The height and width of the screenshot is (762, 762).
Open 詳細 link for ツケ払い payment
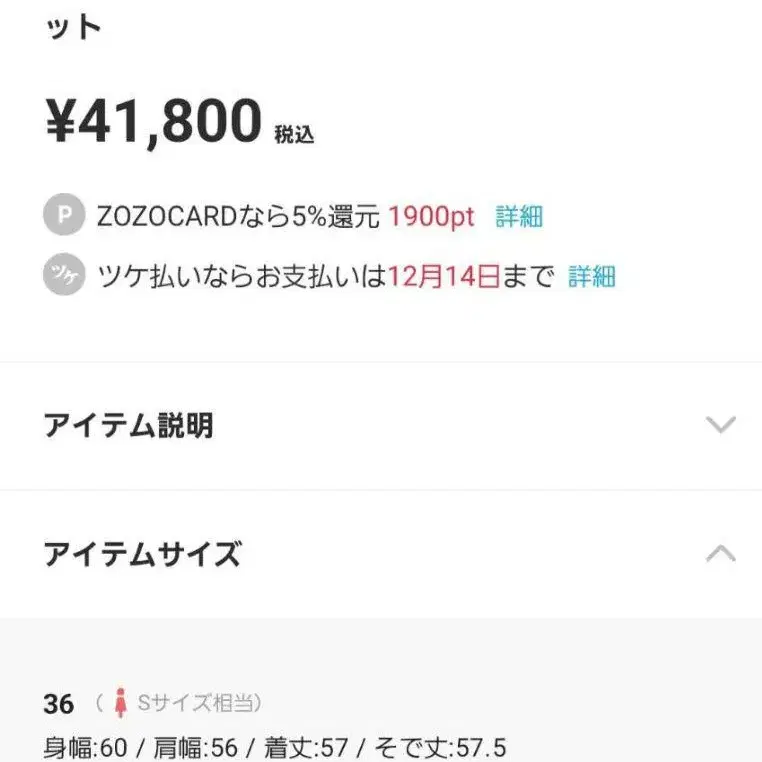[592, 276]
